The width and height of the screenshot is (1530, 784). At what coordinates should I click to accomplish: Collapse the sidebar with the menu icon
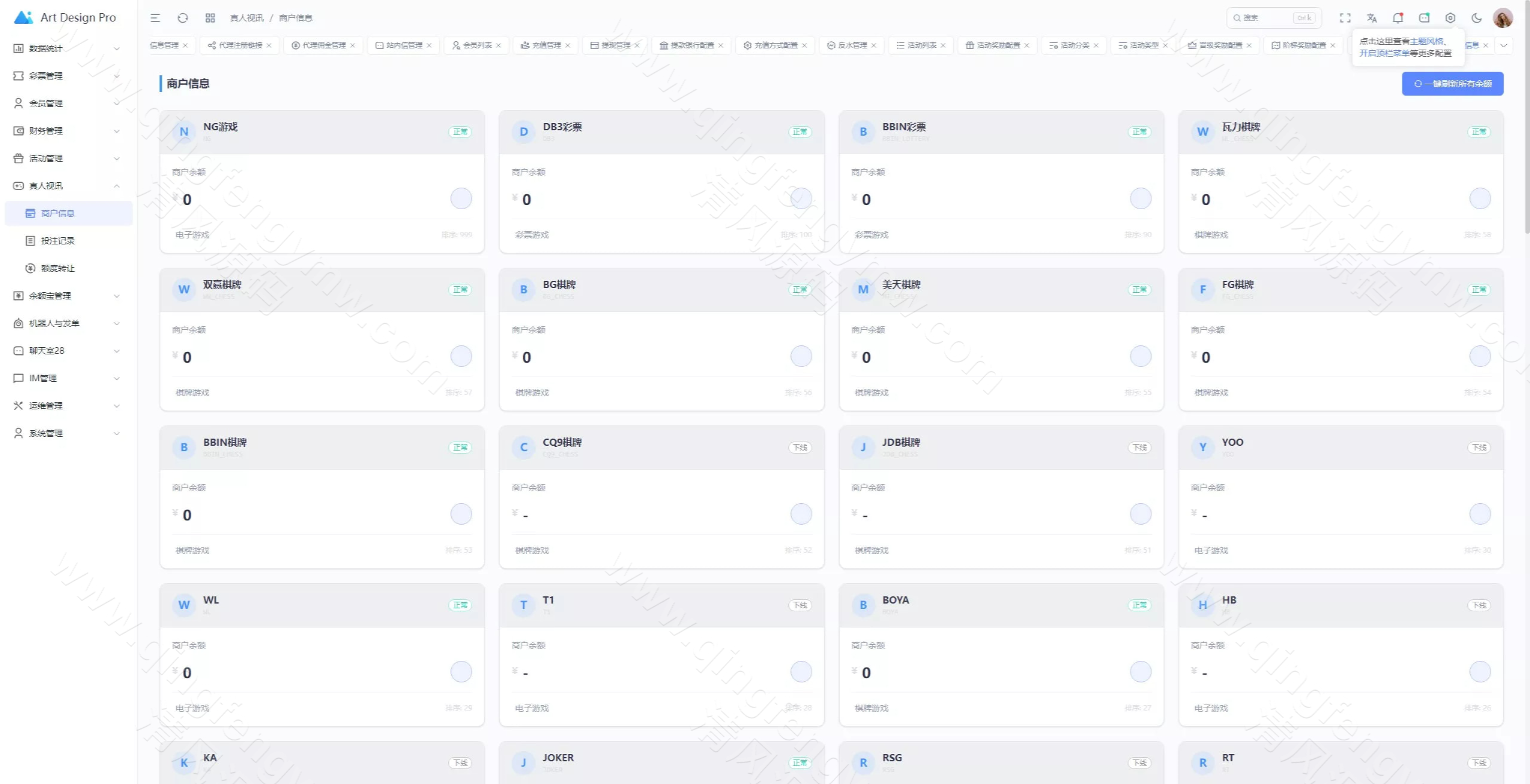155,18
